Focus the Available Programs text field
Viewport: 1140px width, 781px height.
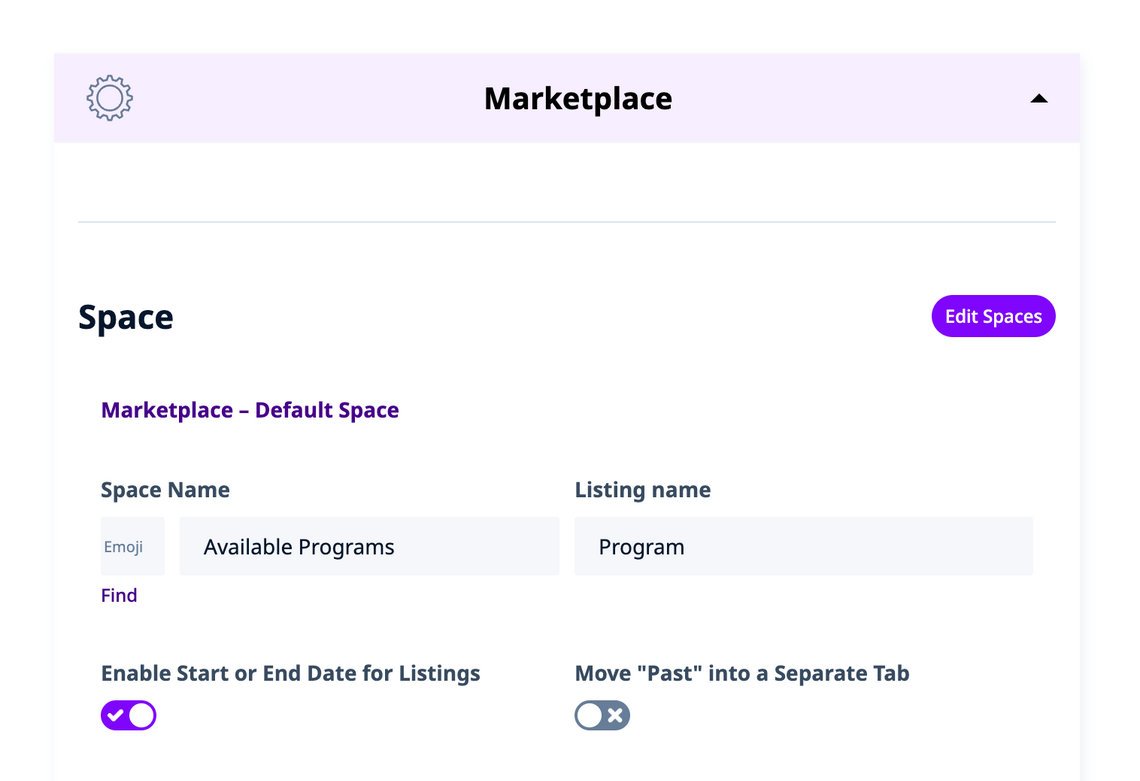369,546
